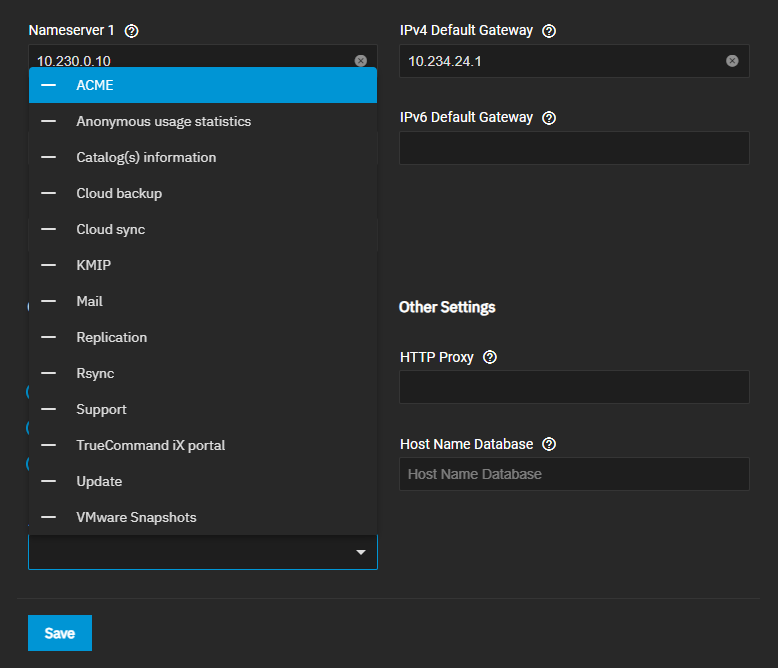Focus the IPv6 Default Gateway input
The height and width of the screenshot is (668, 778).
point(574,148)
